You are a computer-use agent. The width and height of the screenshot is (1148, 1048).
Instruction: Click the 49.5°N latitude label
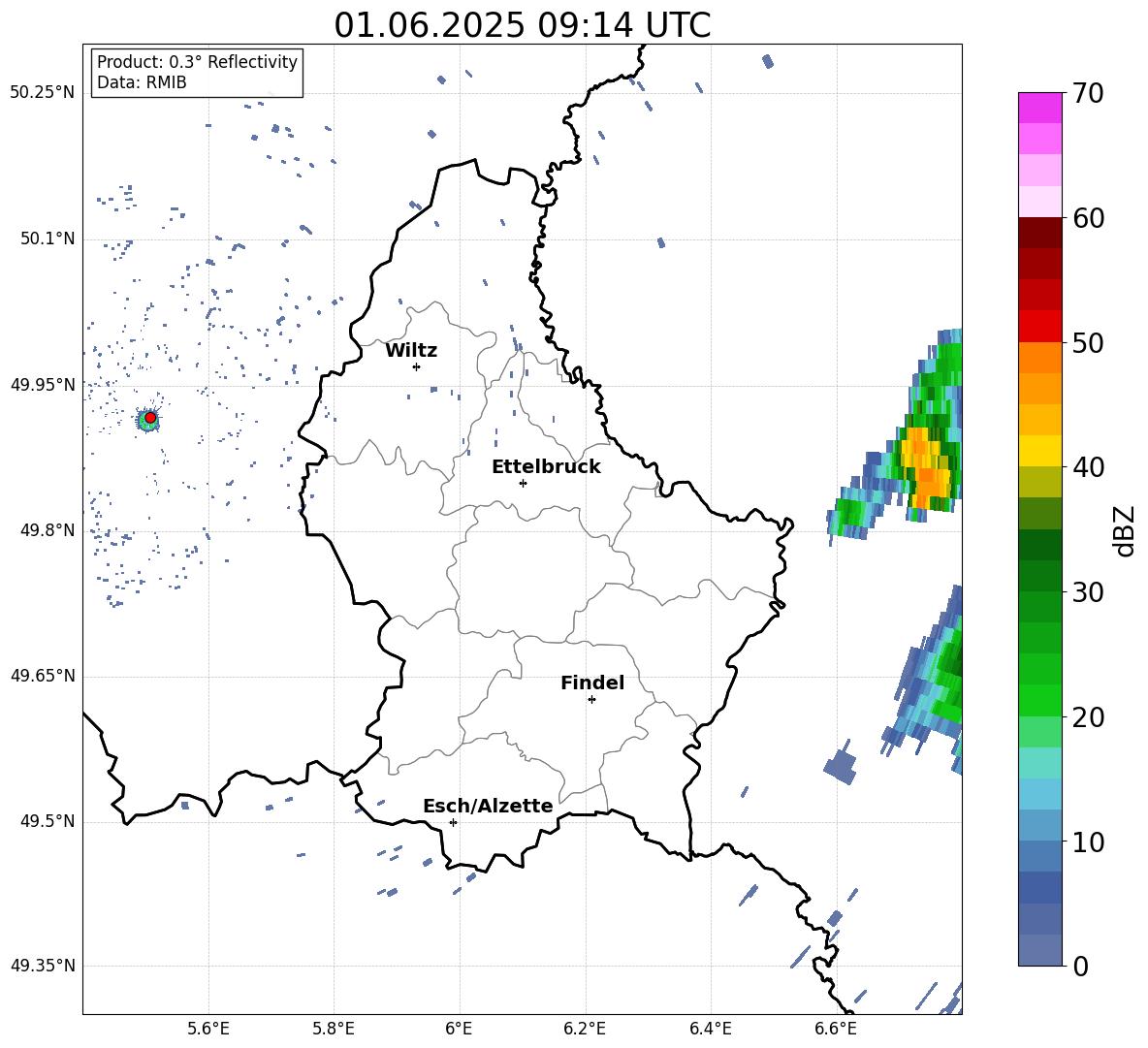click(x=47, y=821)
